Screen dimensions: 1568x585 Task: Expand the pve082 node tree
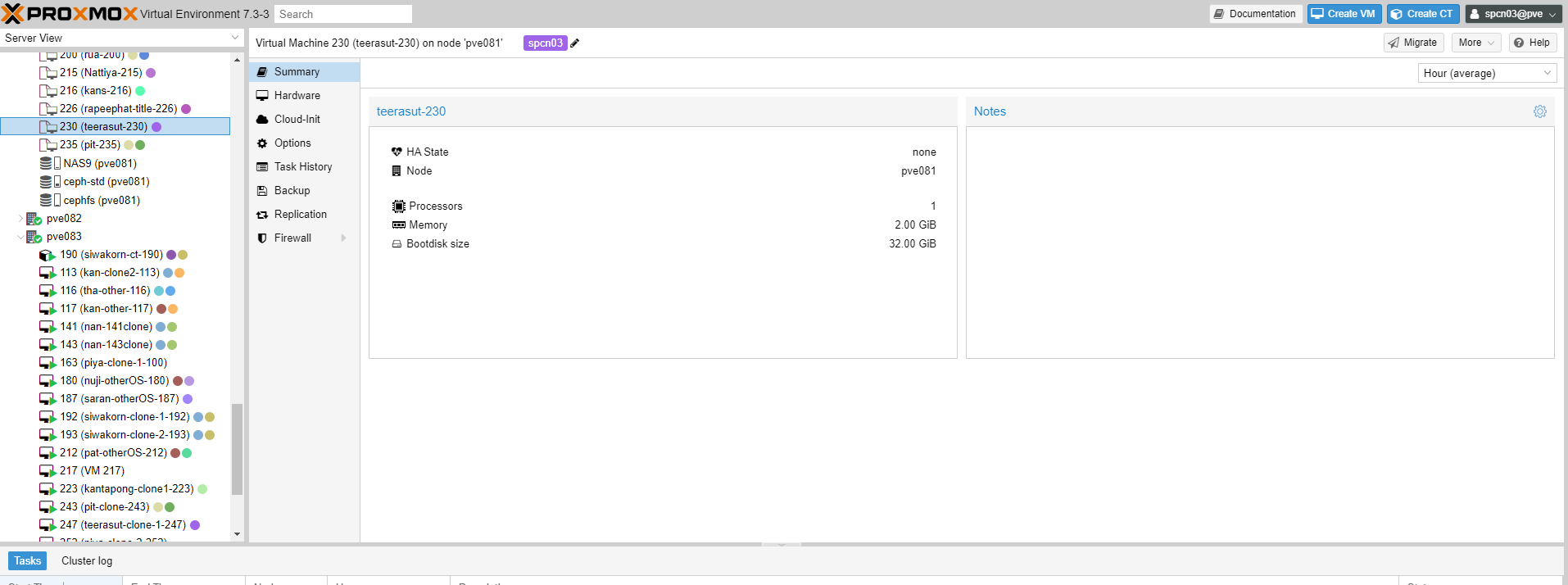click(x=20, y=219)
